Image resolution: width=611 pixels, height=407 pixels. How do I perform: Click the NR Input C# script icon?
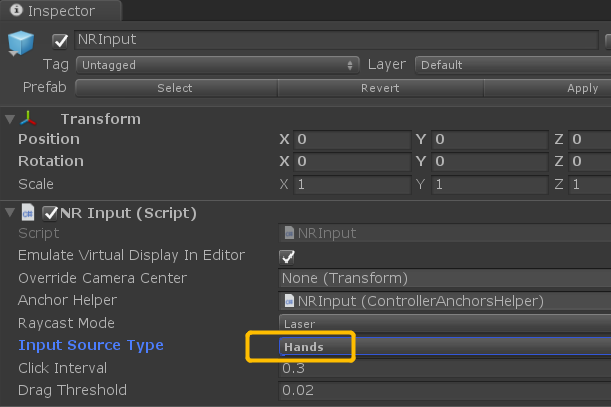coord(29,213)
